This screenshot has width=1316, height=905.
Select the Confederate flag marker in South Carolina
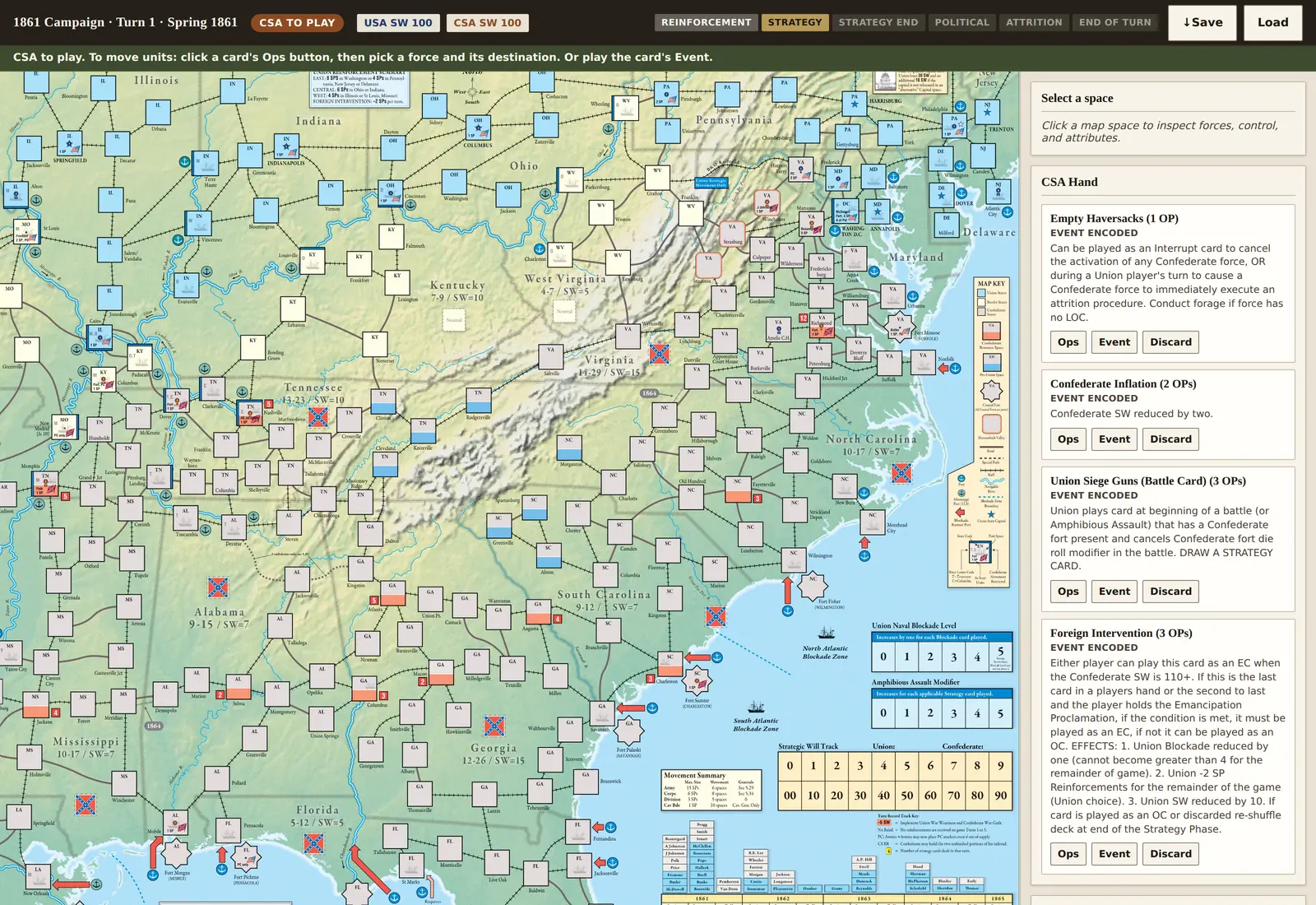pos(716,616)
